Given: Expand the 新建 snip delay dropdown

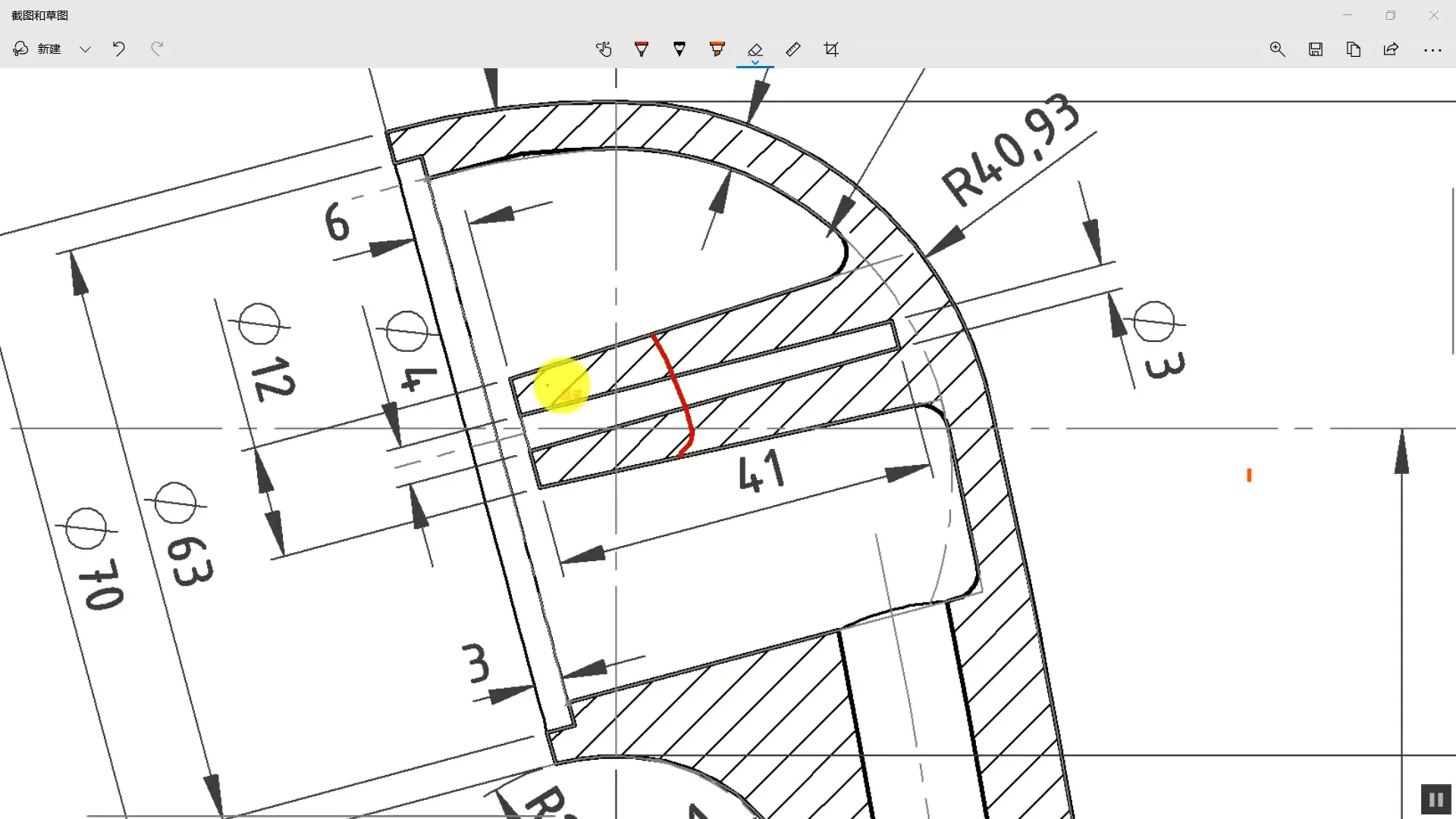Looking at the screenshot, I should 85,49.
